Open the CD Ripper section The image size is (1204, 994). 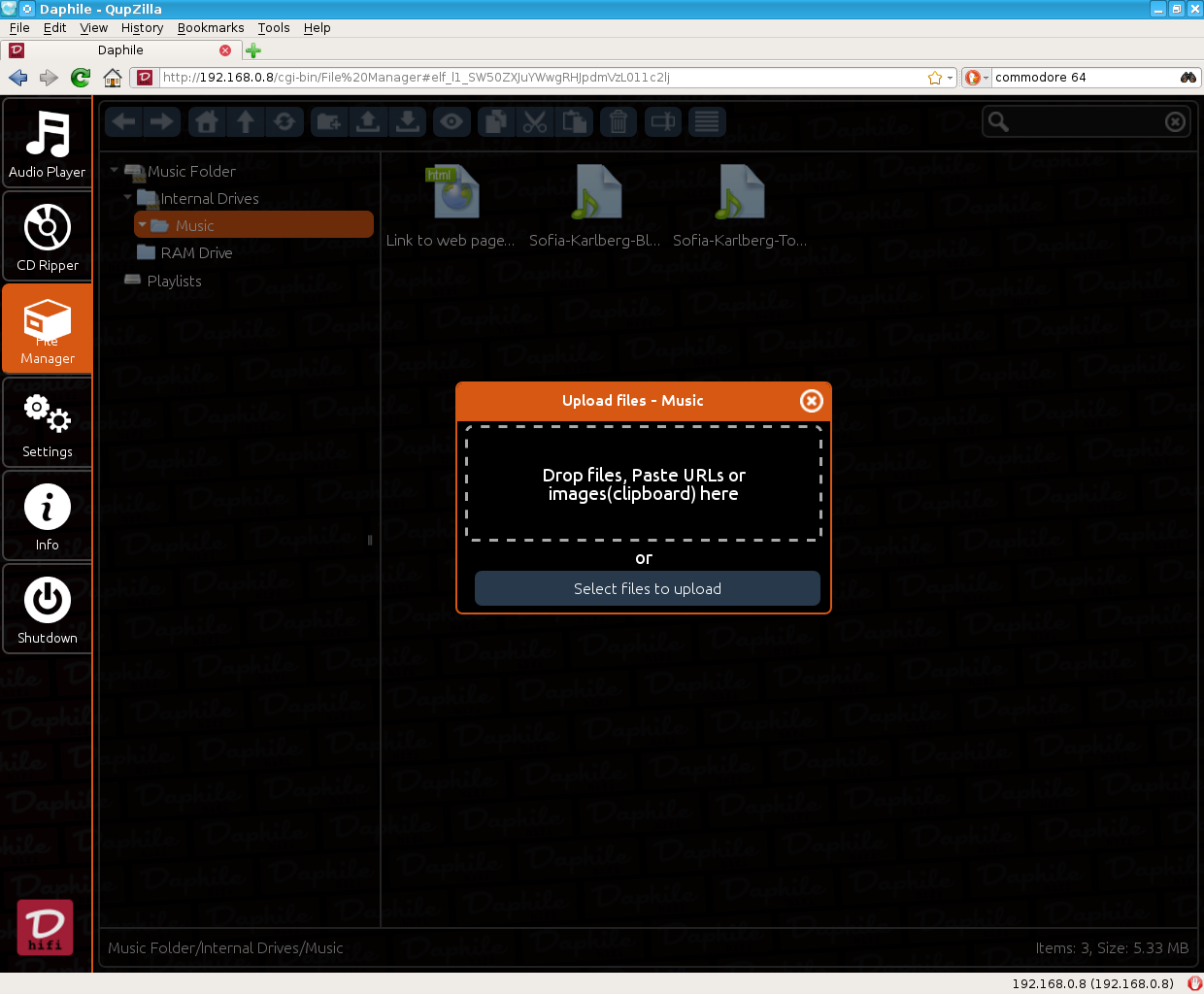coord(47,236)
